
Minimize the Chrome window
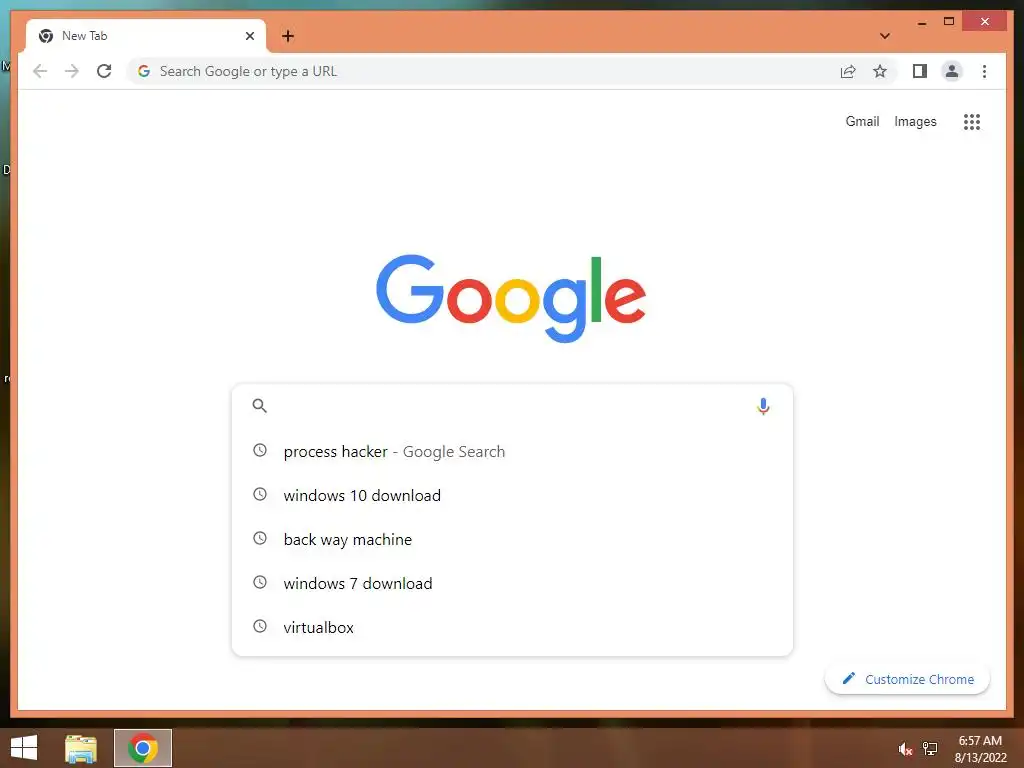coord(921,22)
